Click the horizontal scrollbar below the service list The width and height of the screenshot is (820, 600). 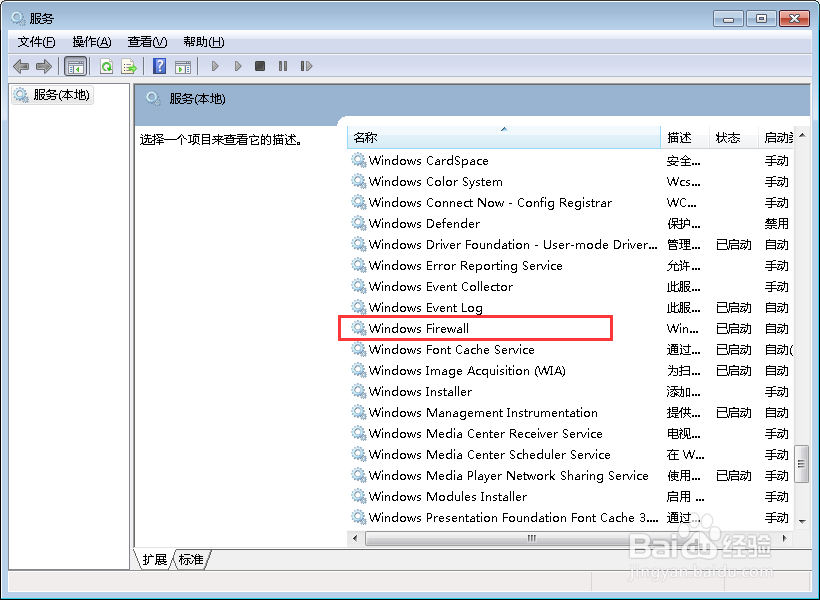click(530, 538)
